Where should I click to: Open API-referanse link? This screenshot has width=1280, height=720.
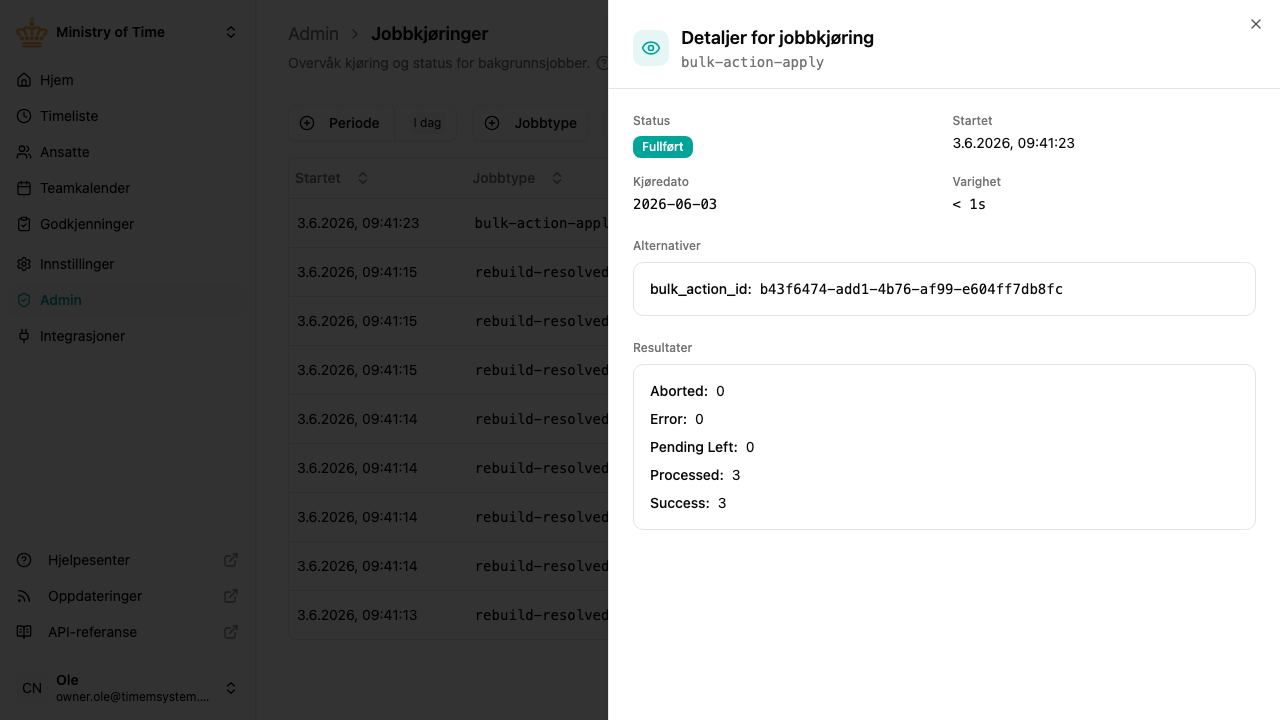(128, 632)
